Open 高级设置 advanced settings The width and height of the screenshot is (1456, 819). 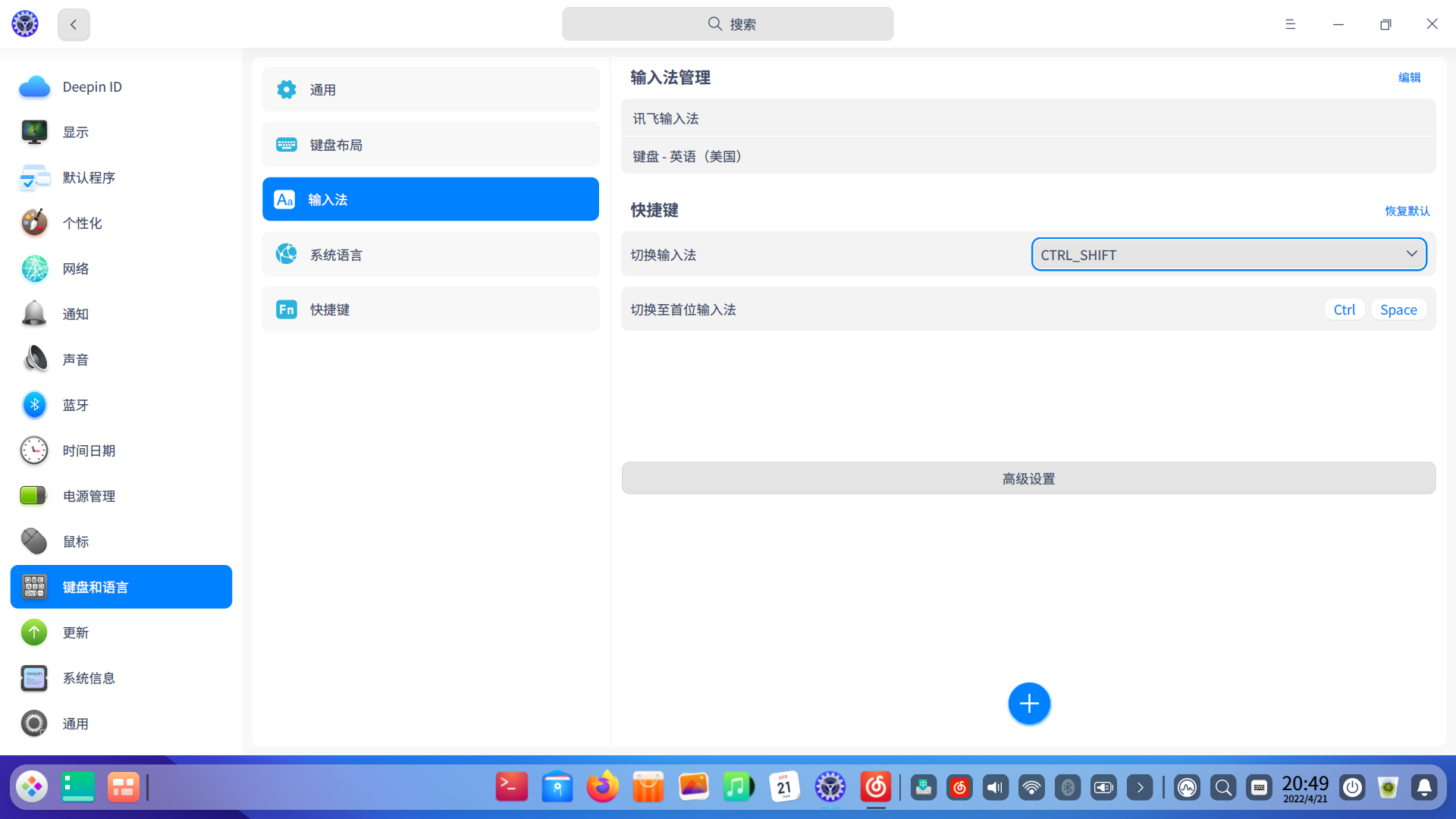point(1028,478)
